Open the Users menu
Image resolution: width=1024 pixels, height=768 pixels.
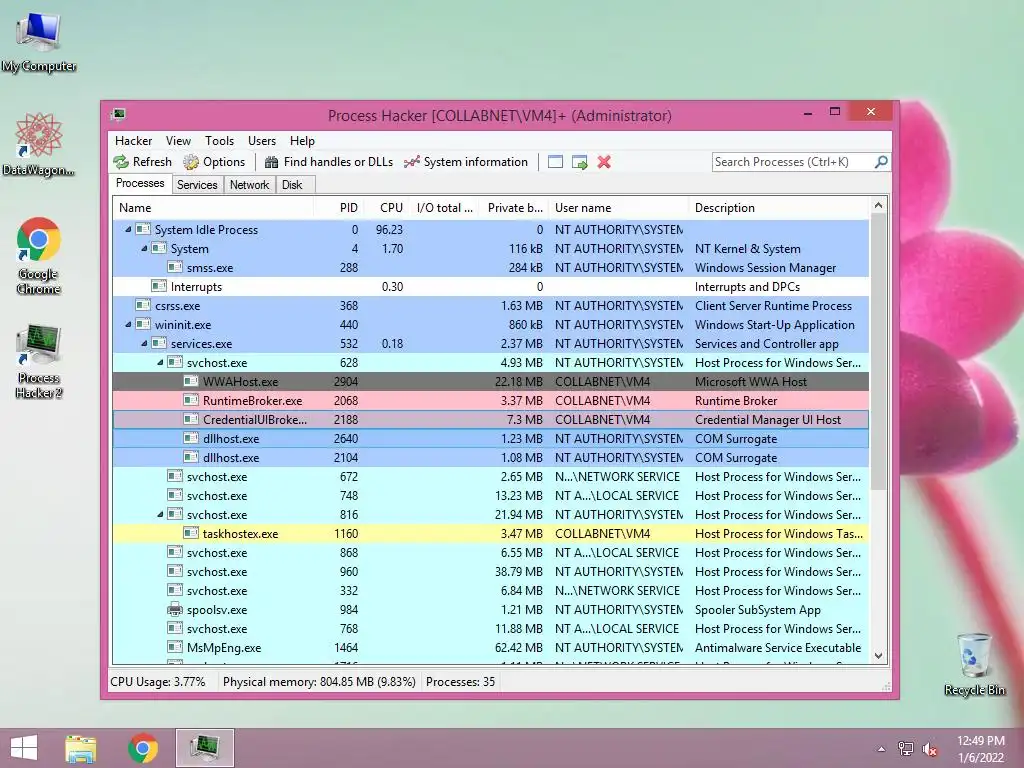point(262,141)
